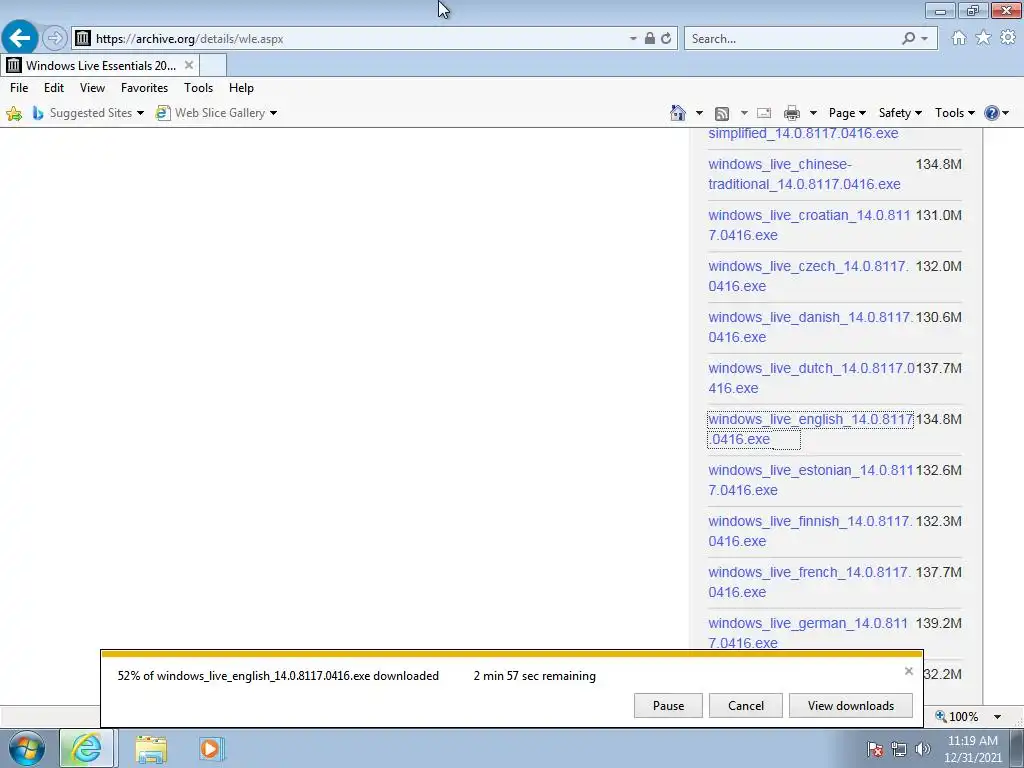The height and width of the screenshot is (768, 1024).
Task: Open the Page command dropdown
Action: click(847, 113)
